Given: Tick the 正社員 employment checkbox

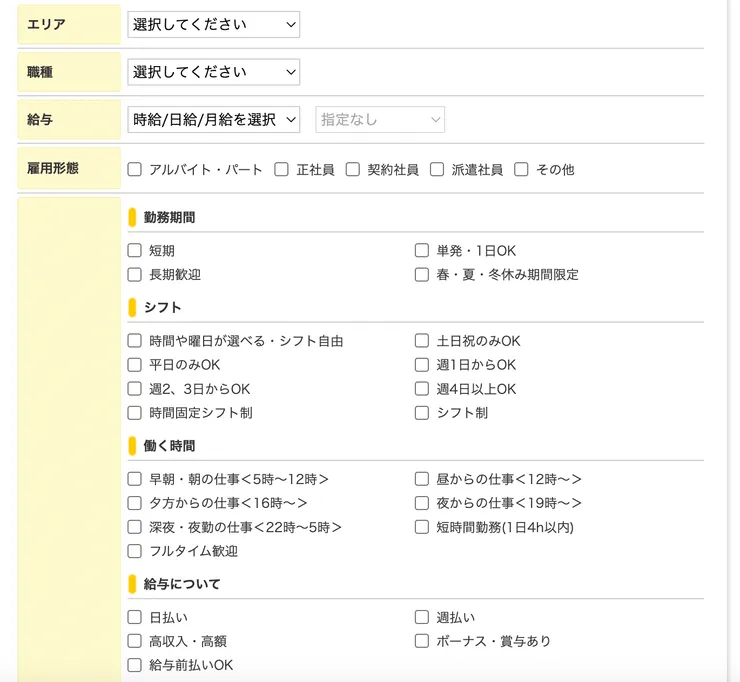Looking at the screenshot, I should [282, 170].
